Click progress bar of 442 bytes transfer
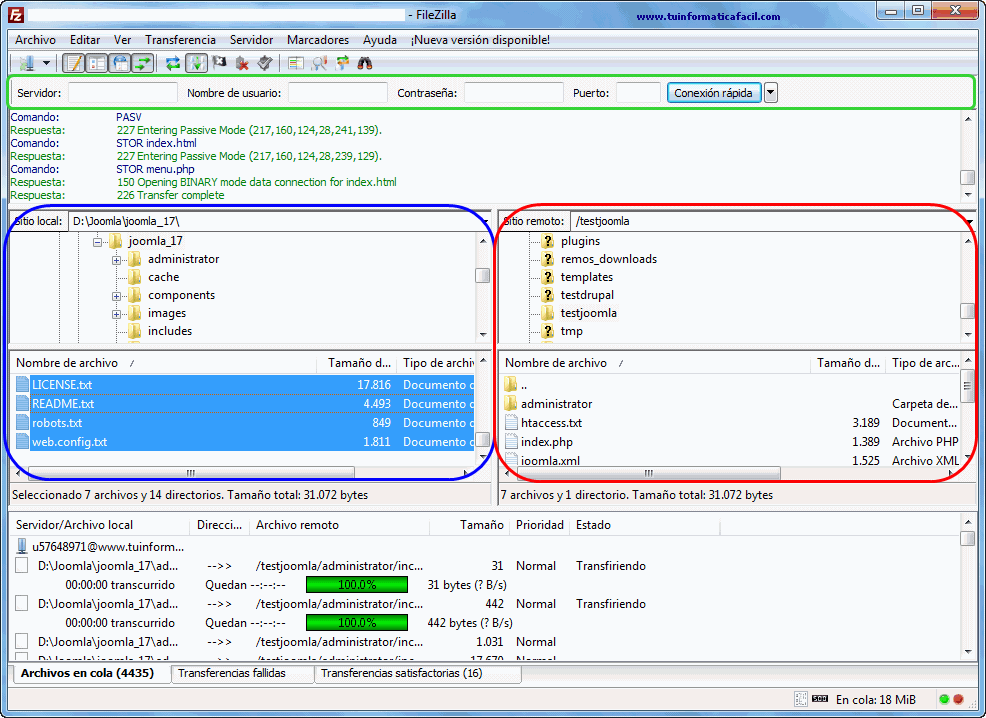Image resolution: width=986 pixels, height=718 pixels. tap(357, 622)
